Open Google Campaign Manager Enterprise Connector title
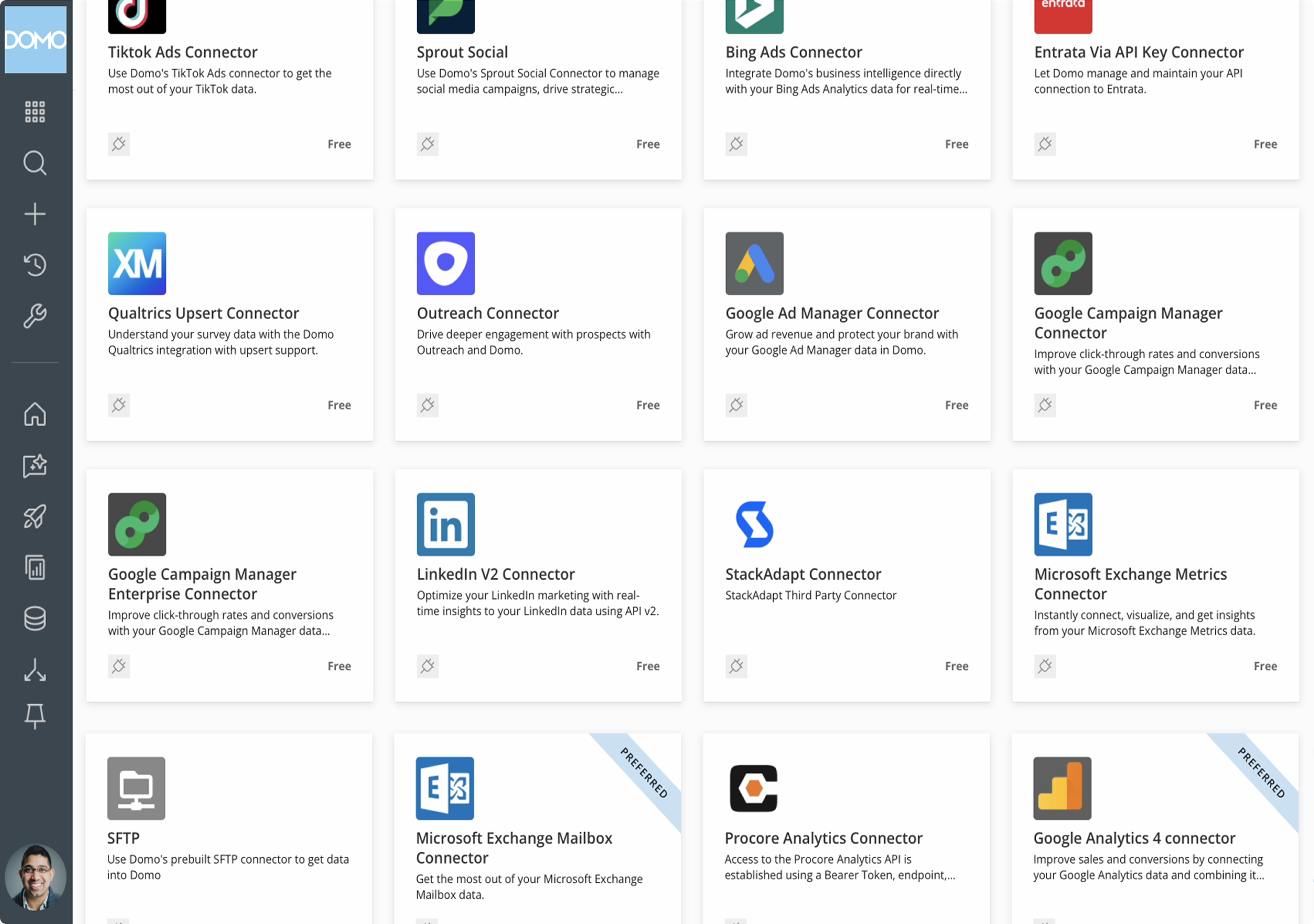Viewport: 1314px width, 924px height. 203,584
